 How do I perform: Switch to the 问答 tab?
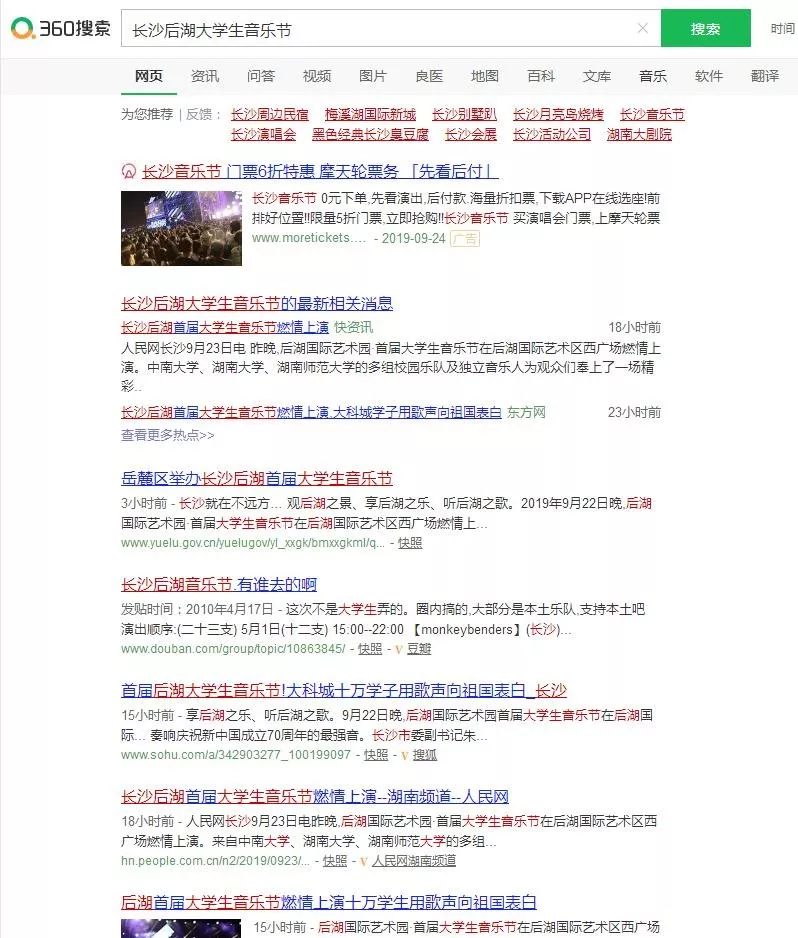click(261, 76)
